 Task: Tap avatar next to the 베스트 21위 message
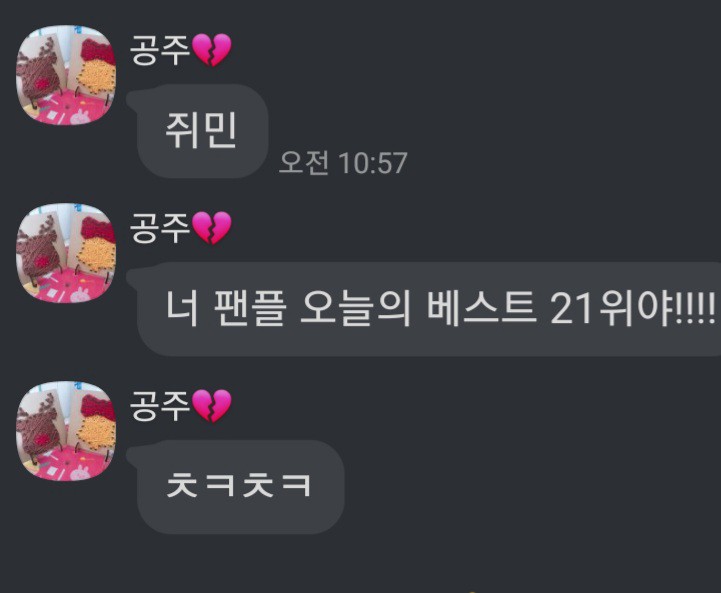(x=66, y=253)
